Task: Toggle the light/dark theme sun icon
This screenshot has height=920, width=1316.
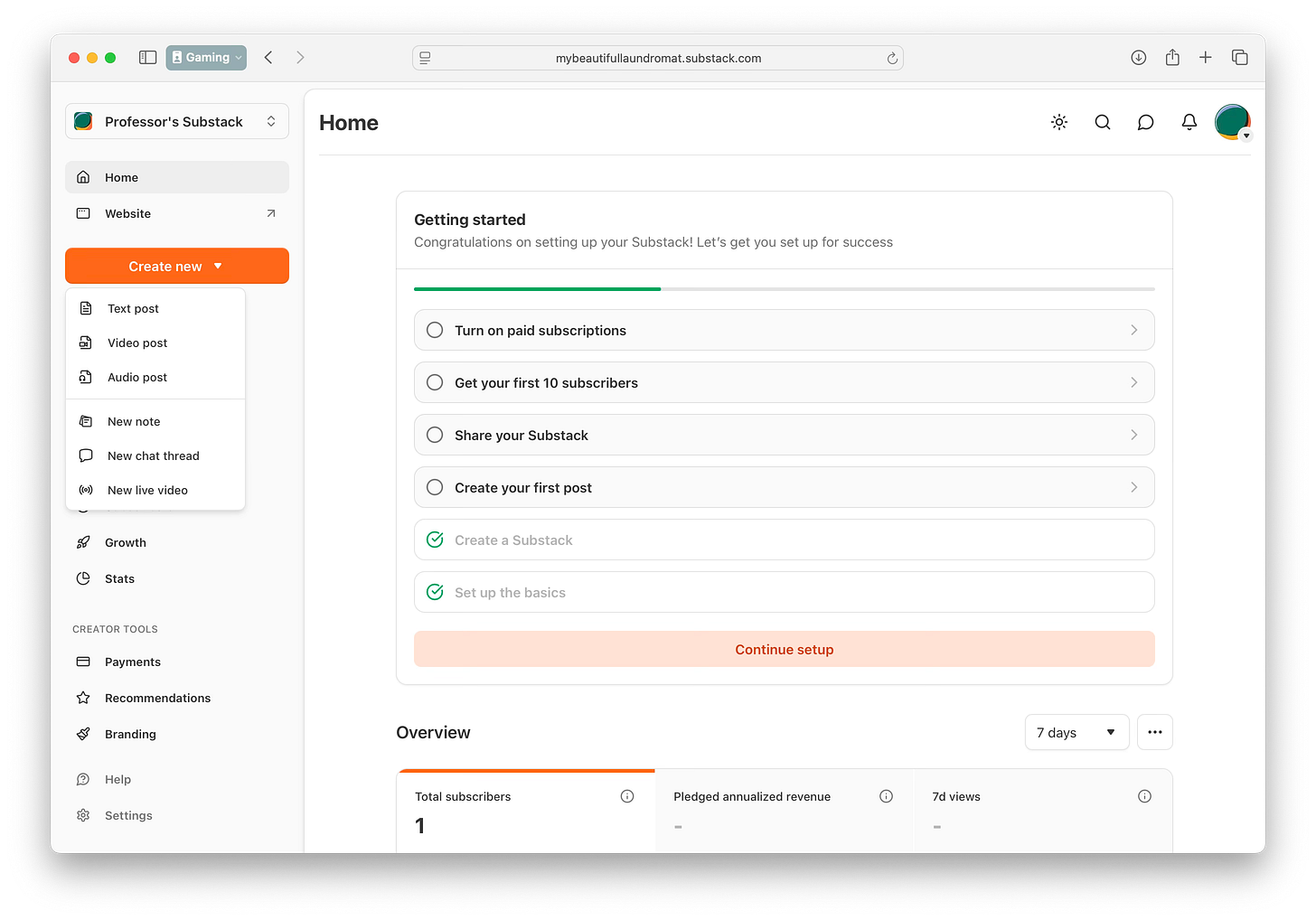Action: (x=1059, y=122)
